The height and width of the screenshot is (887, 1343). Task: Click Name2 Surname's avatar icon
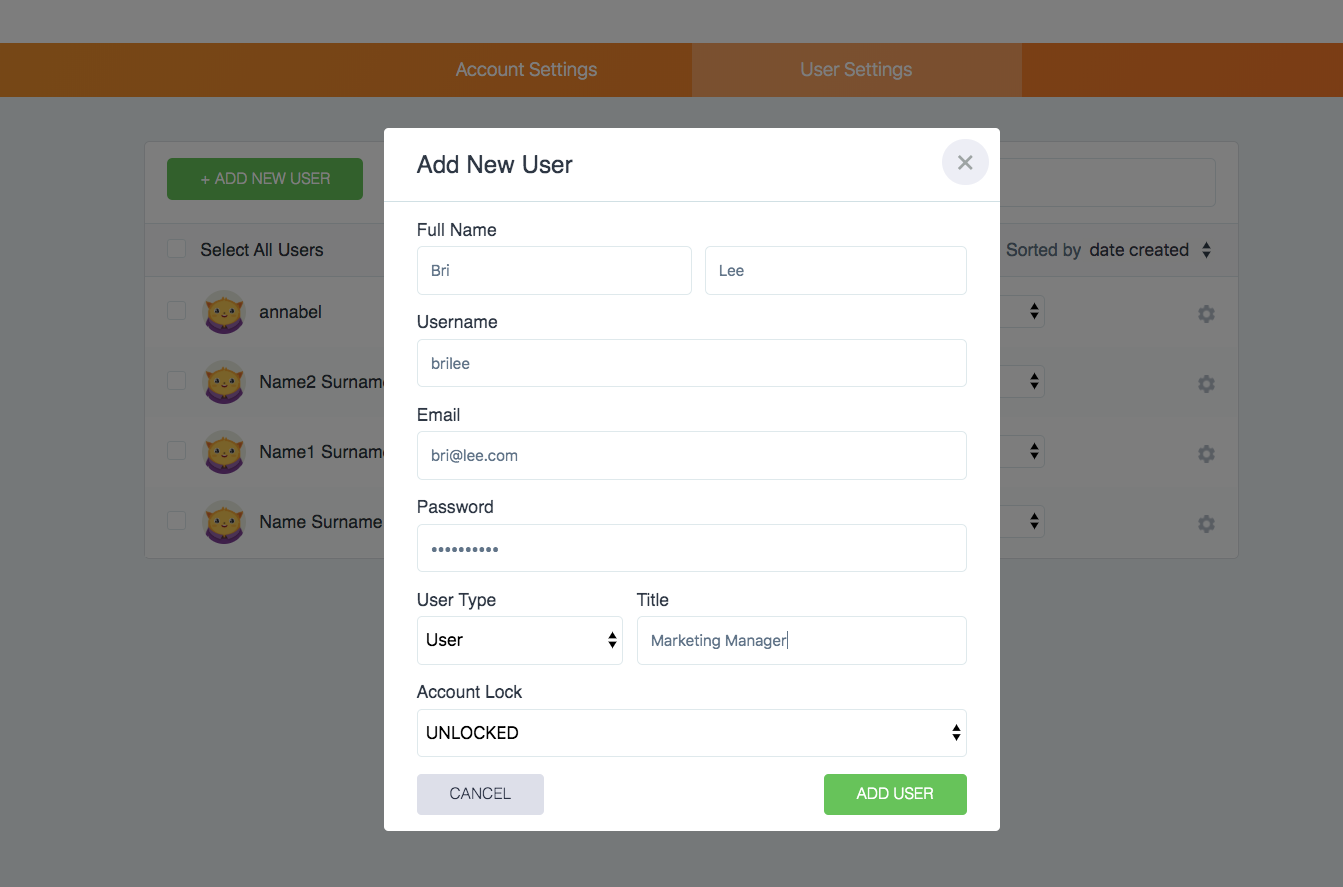[224, 383]
